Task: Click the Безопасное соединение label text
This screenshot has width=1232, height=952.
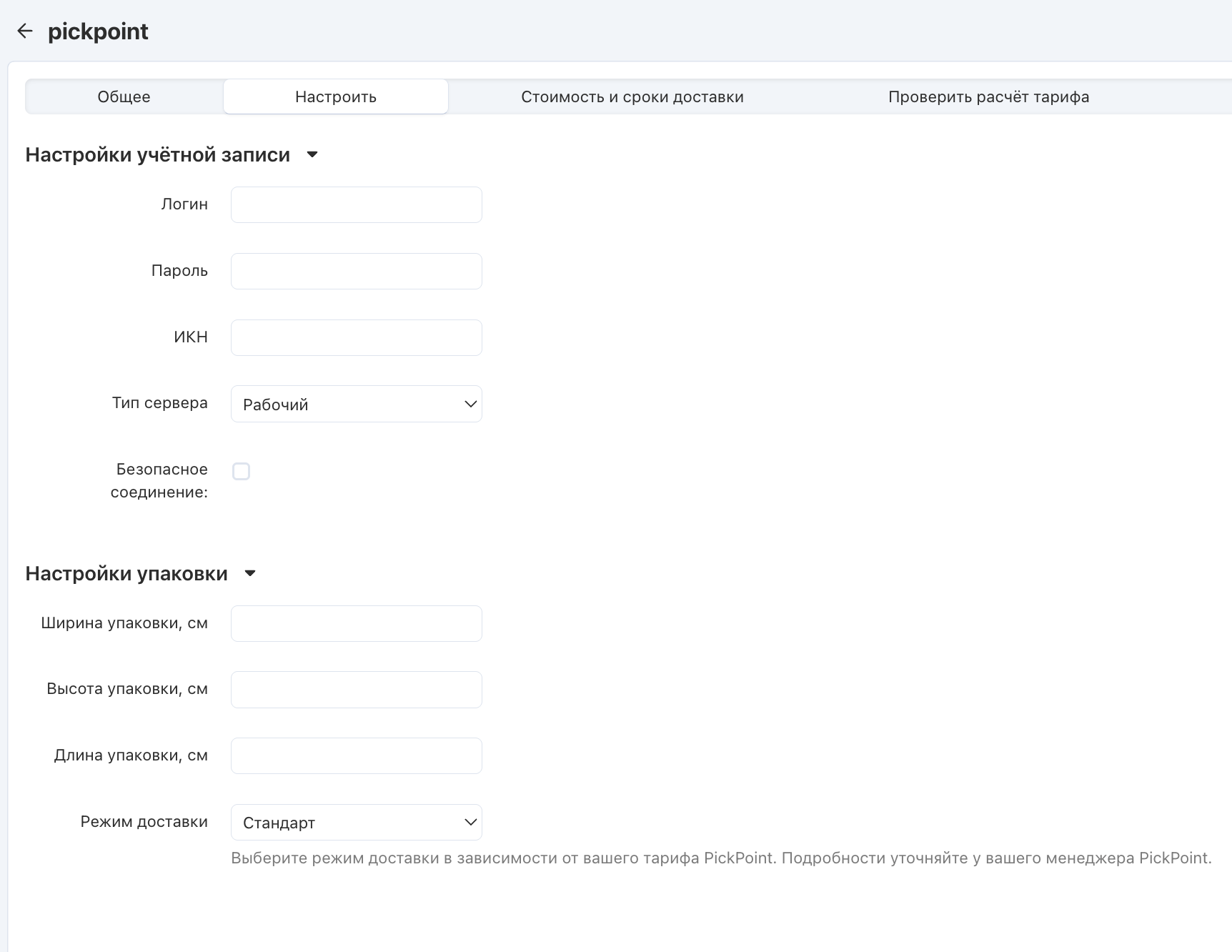Action: coord(160,480)
